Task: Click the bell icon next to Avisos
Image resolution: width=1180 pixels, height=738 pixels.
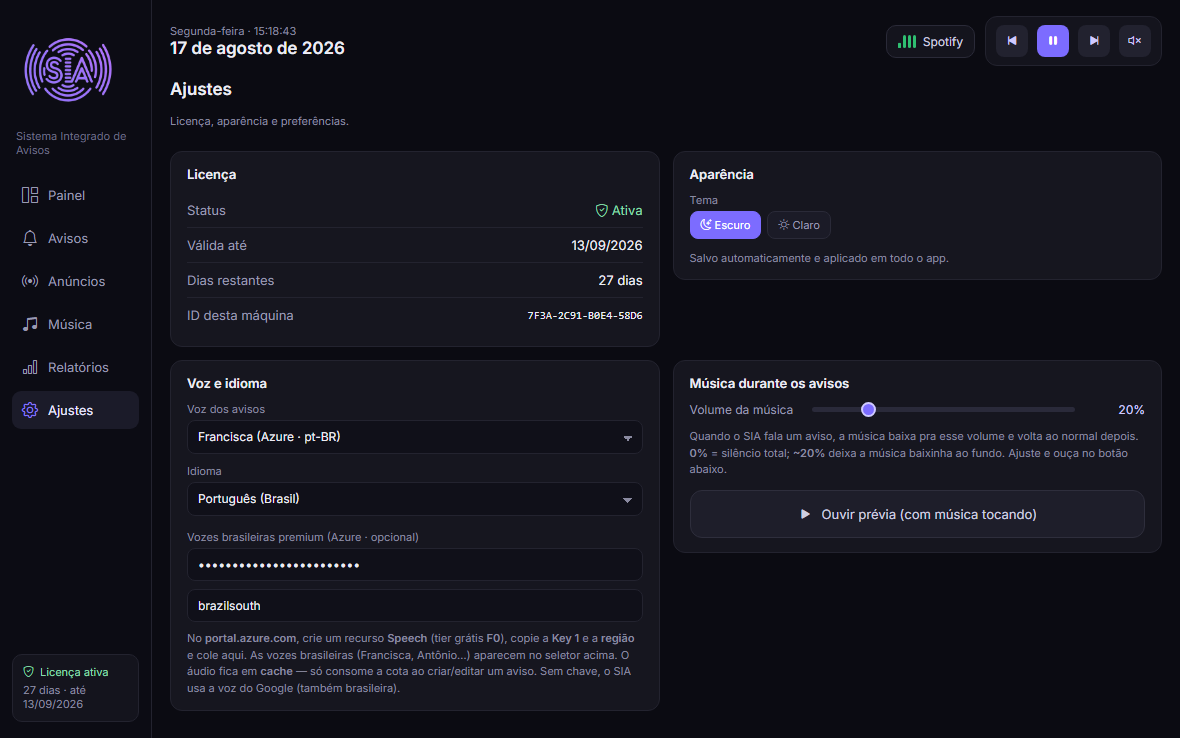Action: point(30,238)
